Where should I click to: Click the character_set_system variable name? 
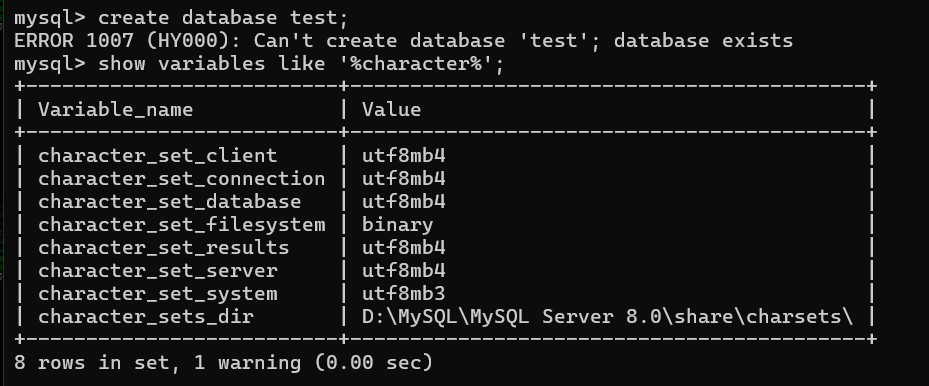[158, 294]
